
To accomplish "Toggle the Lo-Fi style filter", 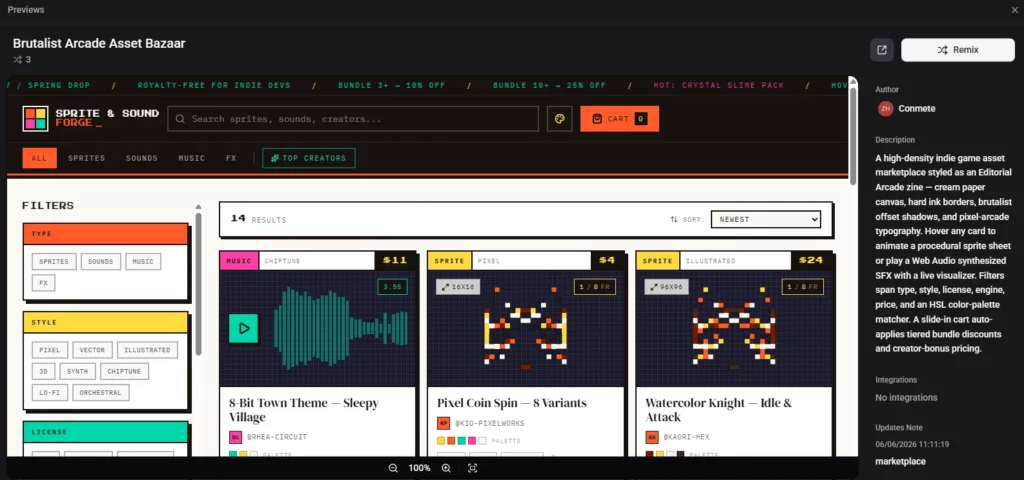I will point(50,392).
